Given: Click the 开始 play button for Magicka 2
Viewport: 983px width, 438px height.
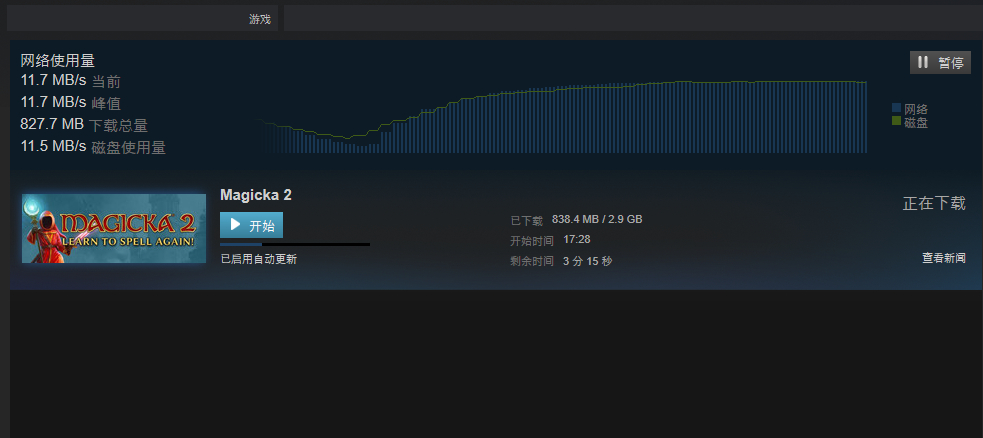Looking at the screenshot, I should 251,225.
